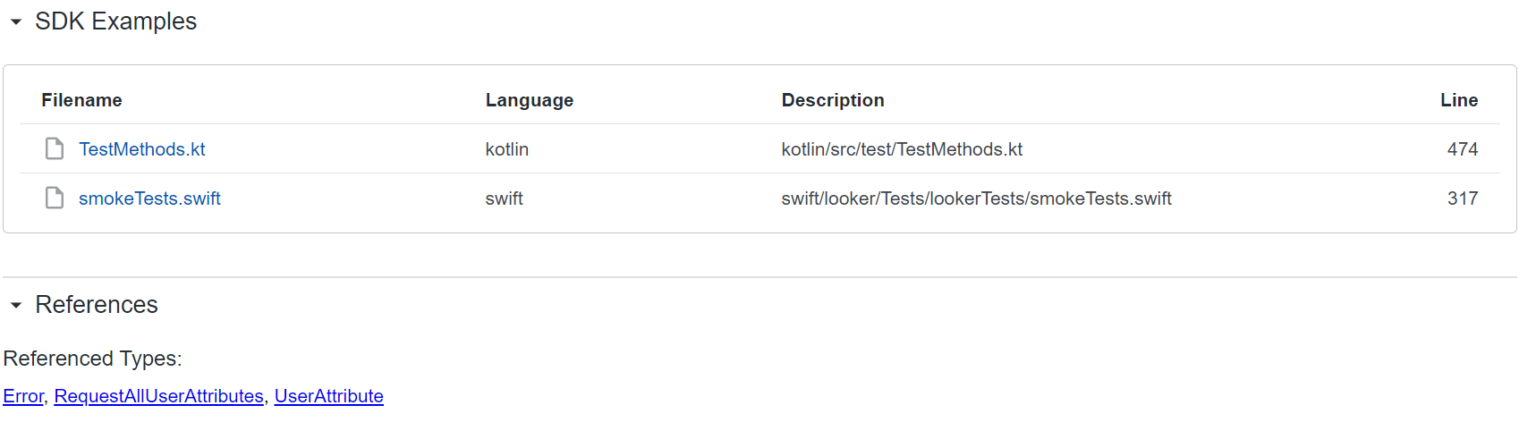Click the Language column header

pos(529,100)
